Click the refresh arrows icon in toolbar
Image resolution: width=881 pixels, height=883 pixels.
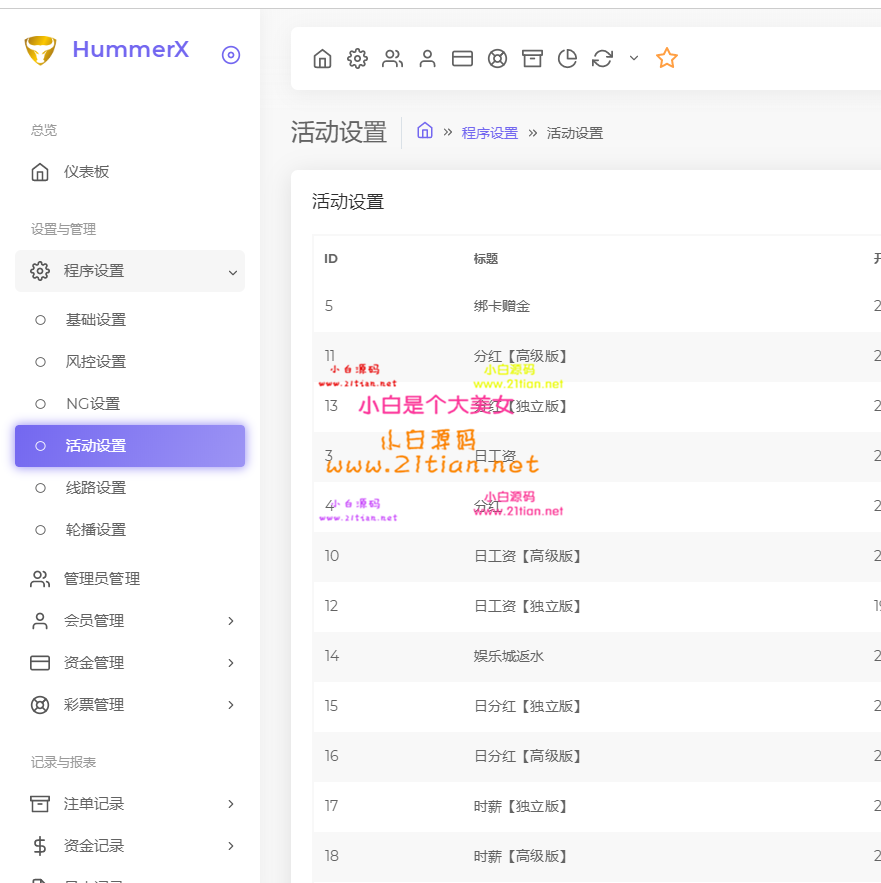(602, 59)
